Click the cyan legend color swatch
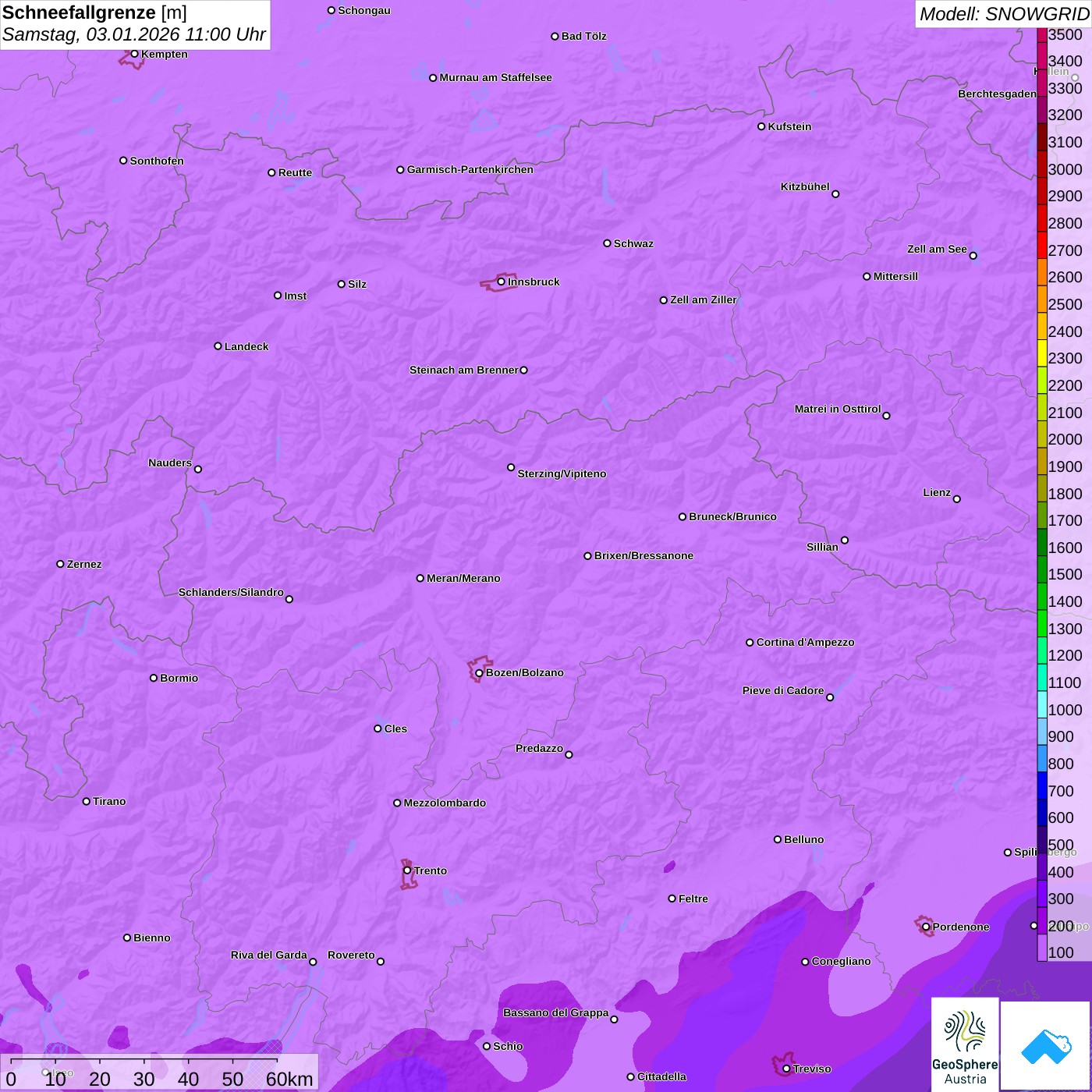Screen dimensions: 1092x1092 click(x=1042, y=704)
